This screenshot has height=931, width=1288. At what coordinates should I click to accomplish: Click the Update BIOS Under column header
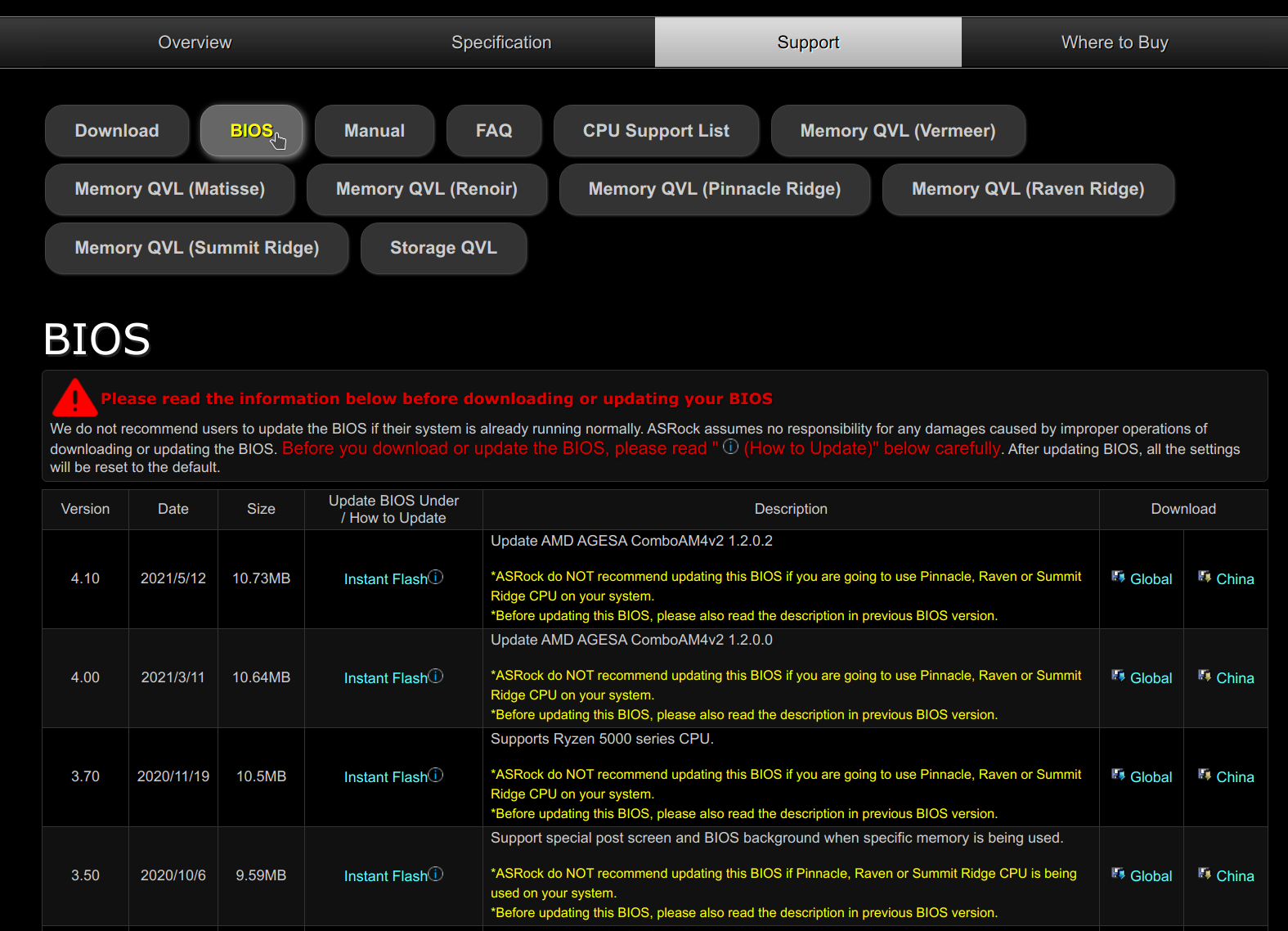[x=393, y=509]
